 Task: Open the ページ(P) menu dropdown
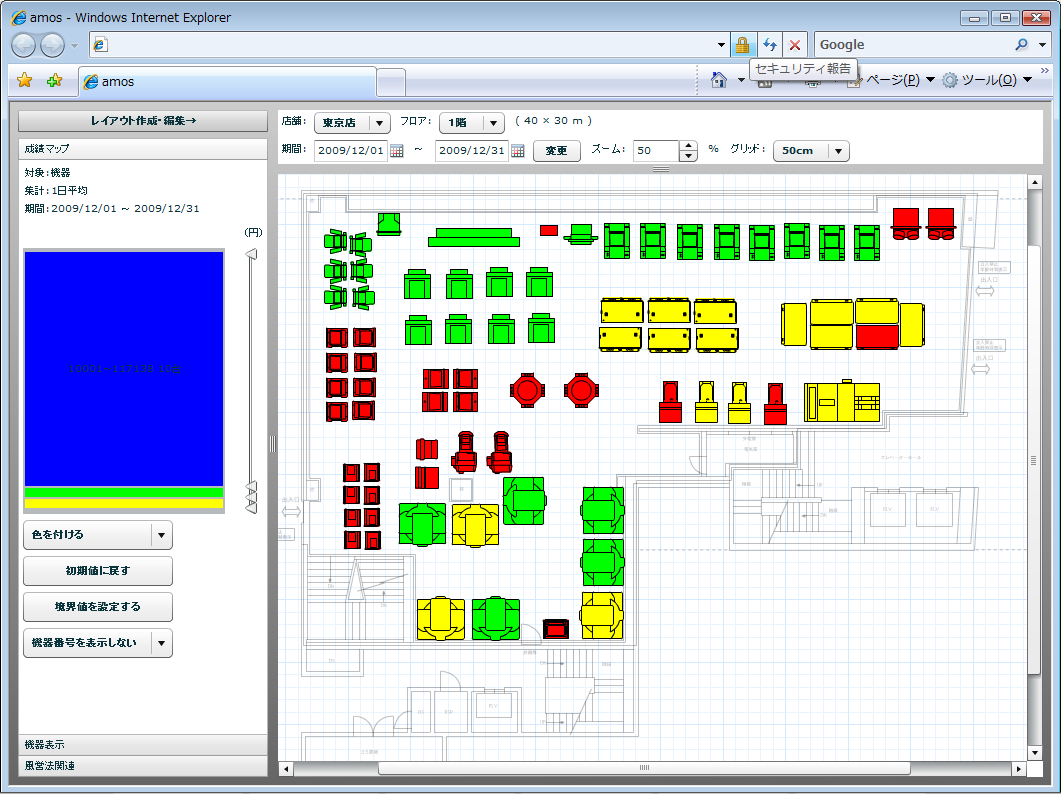(x=930, y=80)
